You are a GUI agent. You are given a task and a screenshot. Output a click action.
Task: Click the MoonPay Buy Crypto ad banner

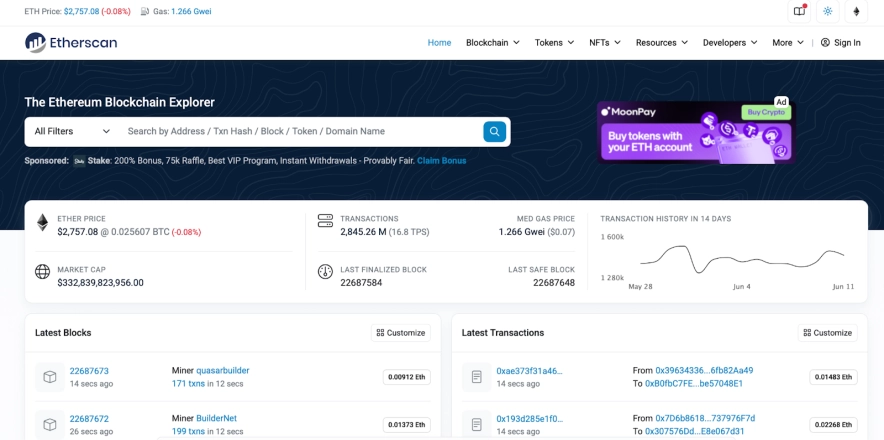(x=695, y=131)
